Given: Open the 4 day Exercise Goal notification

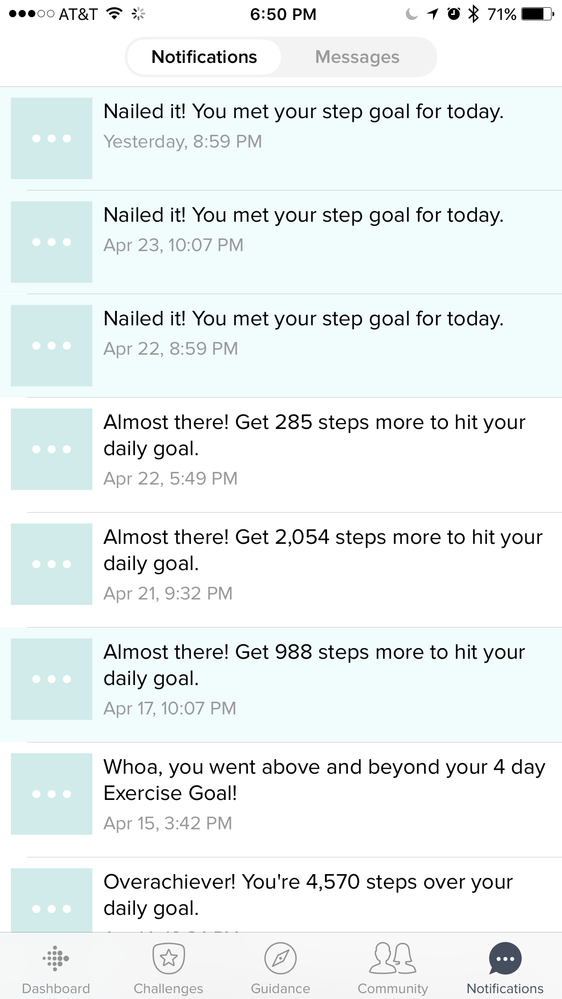Looking at the screenshot, I should [x=281, y=800].
